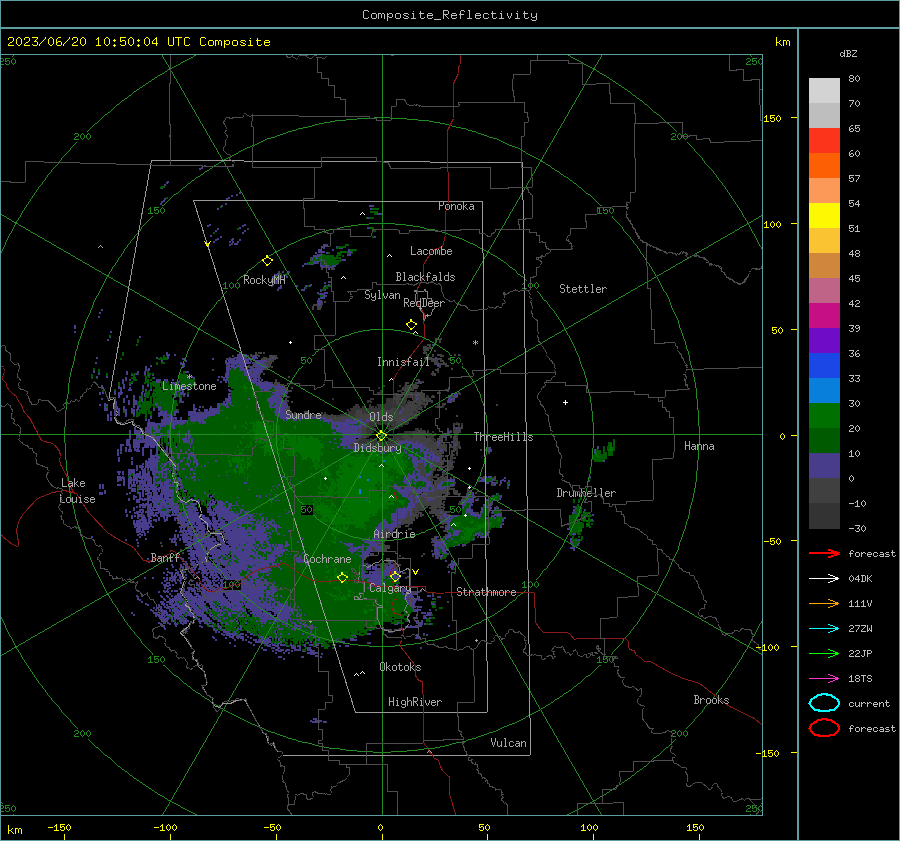Screen dimensions: 900x841
Task: Click the Vulcan city label
Action: coord(508,743)
